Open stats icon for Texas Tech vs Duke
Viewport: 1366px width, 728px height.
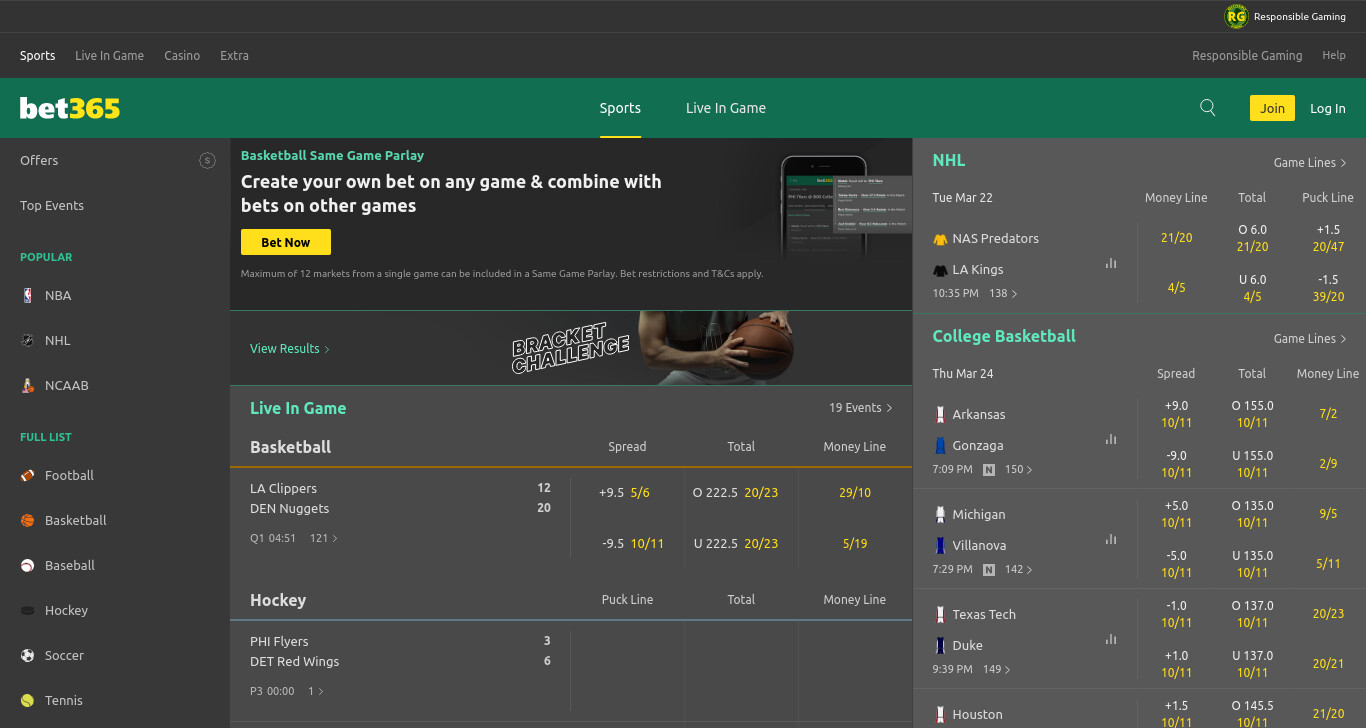(1111, 639)
